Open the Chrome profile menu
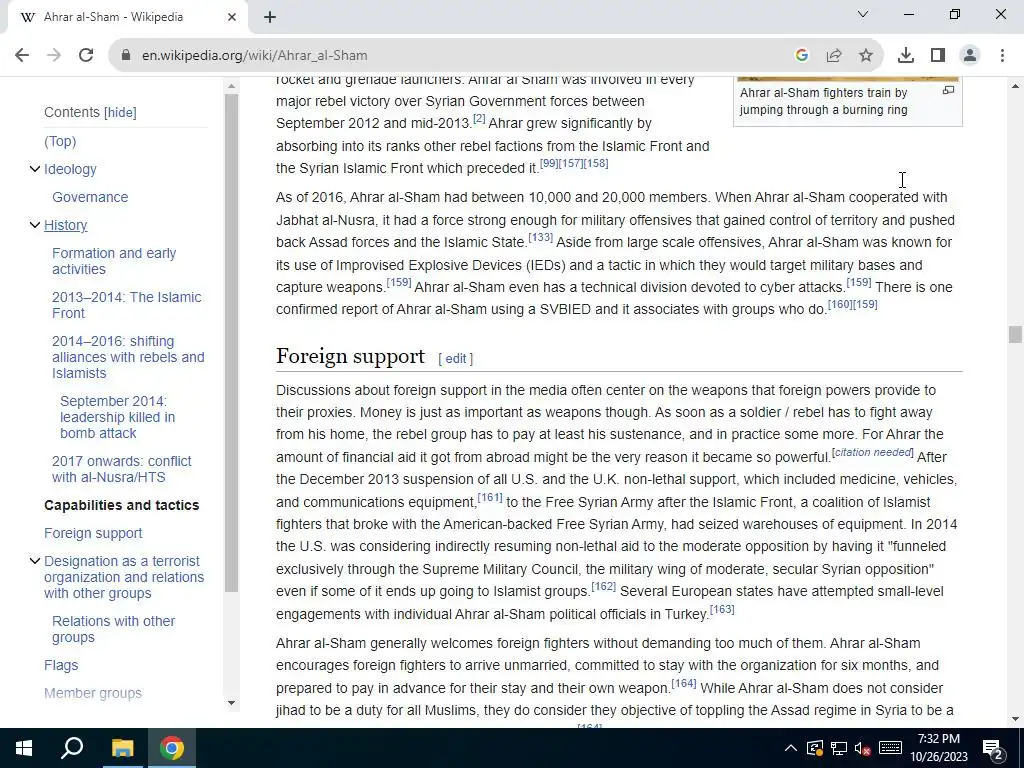Screen dimensions: 1024x768 (970, 56)
